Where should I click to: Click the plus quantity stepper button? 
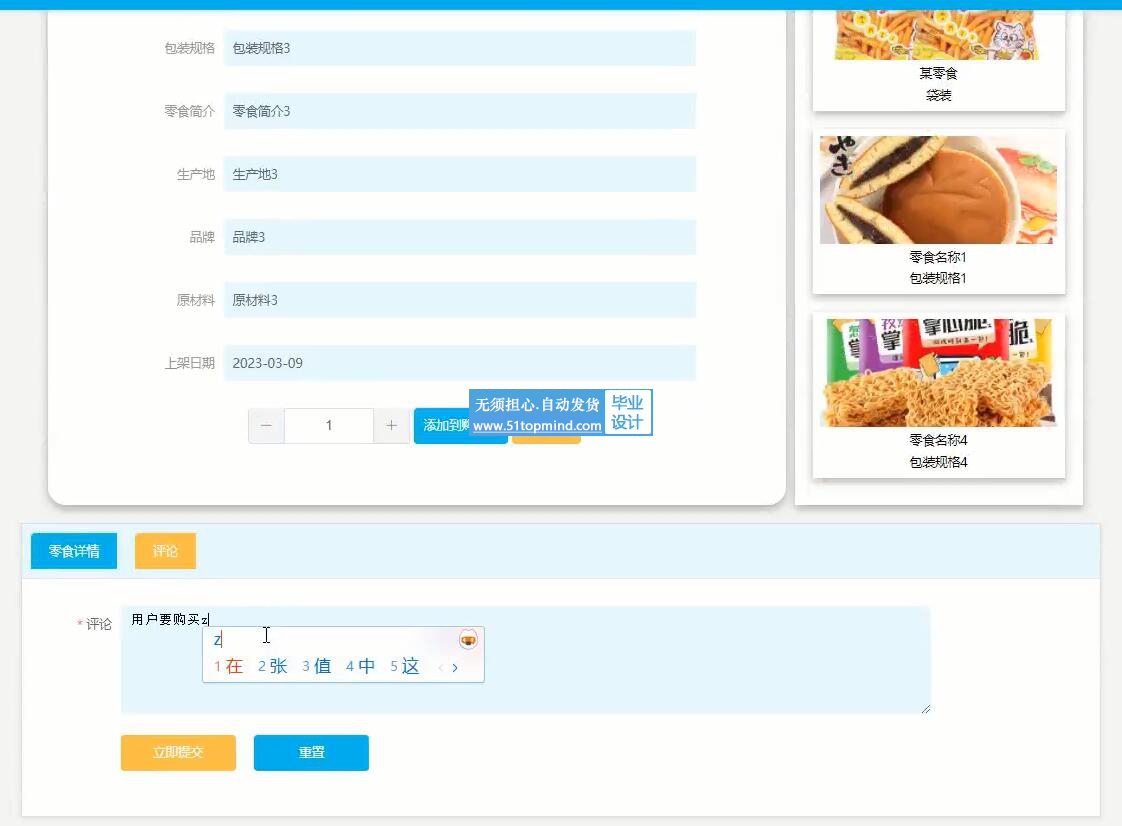click(391, 426)
